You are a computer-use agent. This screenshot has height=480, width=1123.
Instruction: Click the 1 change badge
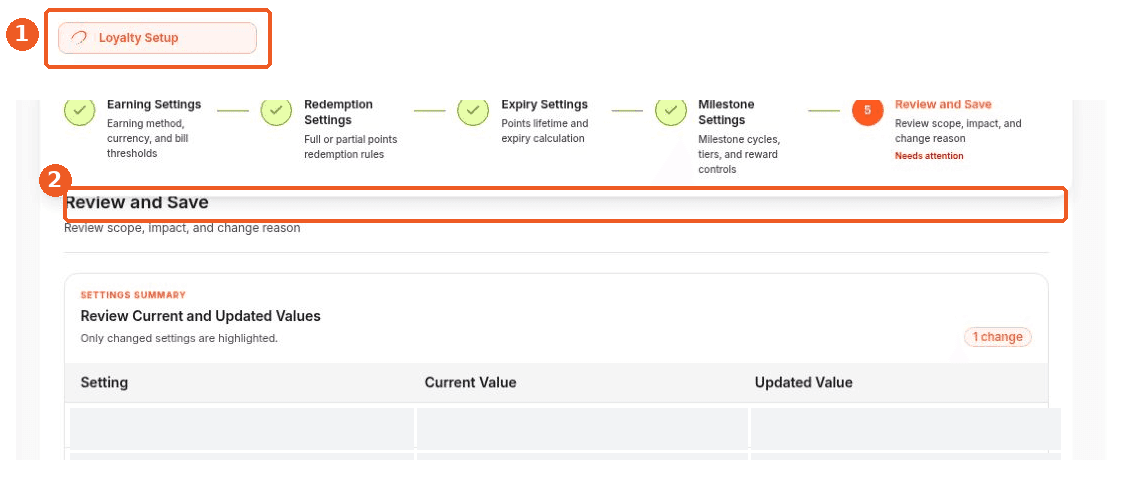pyautogui.click(x=998, y=337)
